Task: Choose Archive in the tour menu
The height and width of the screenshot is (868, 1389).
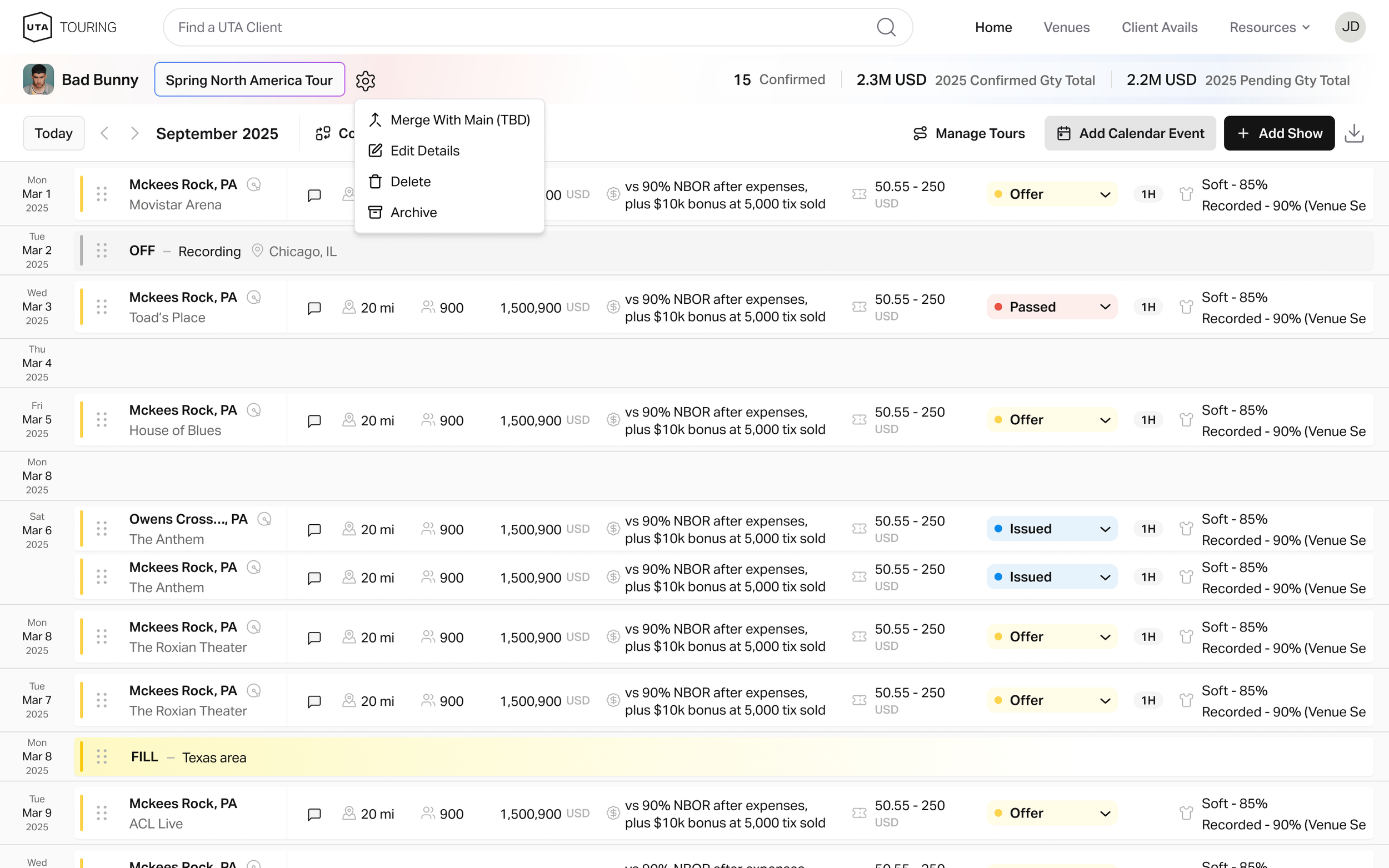Action: 413,212
